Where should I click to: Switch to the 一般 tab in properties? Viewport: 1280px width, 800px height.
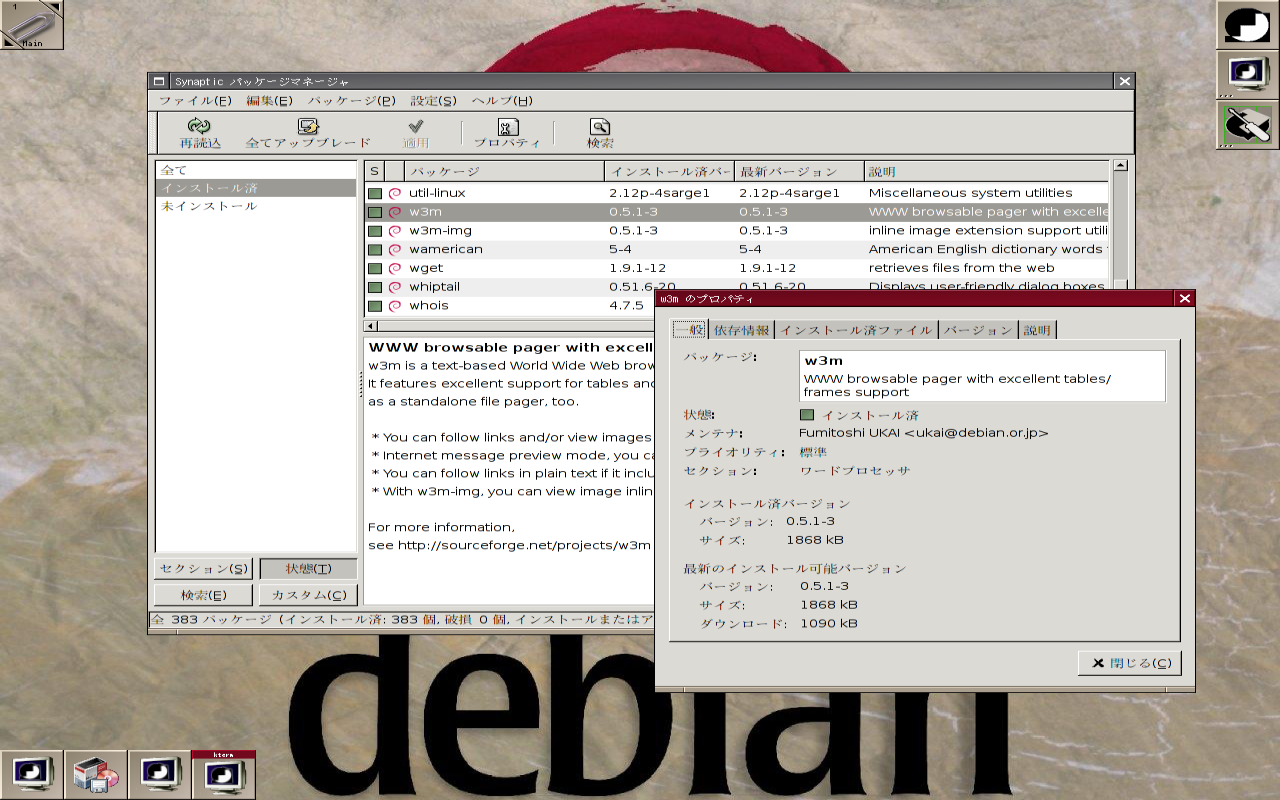[x=689, y=330]
